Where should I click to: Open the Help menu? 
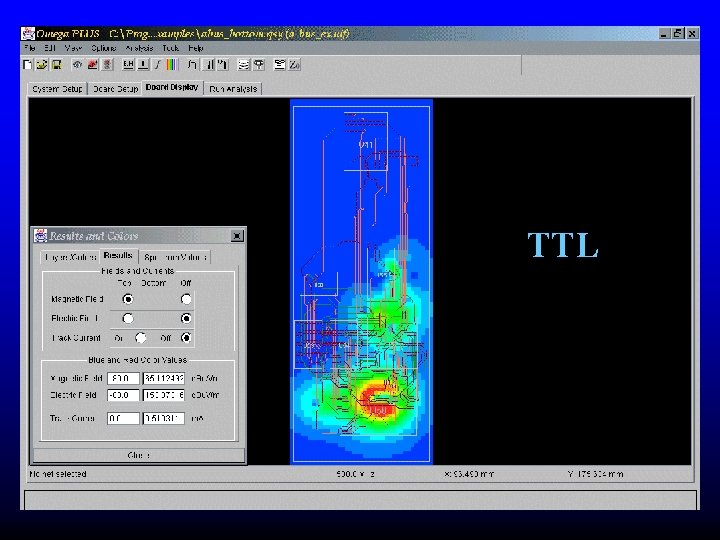[196, 48]
